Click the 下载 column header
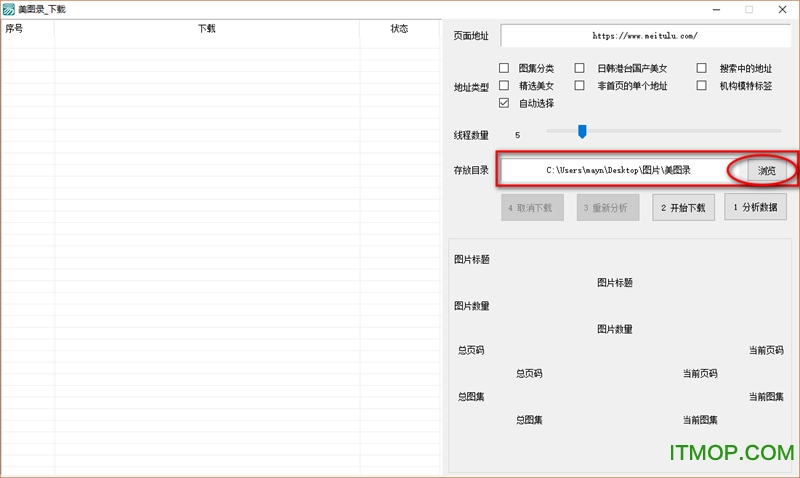 [207, 29]
